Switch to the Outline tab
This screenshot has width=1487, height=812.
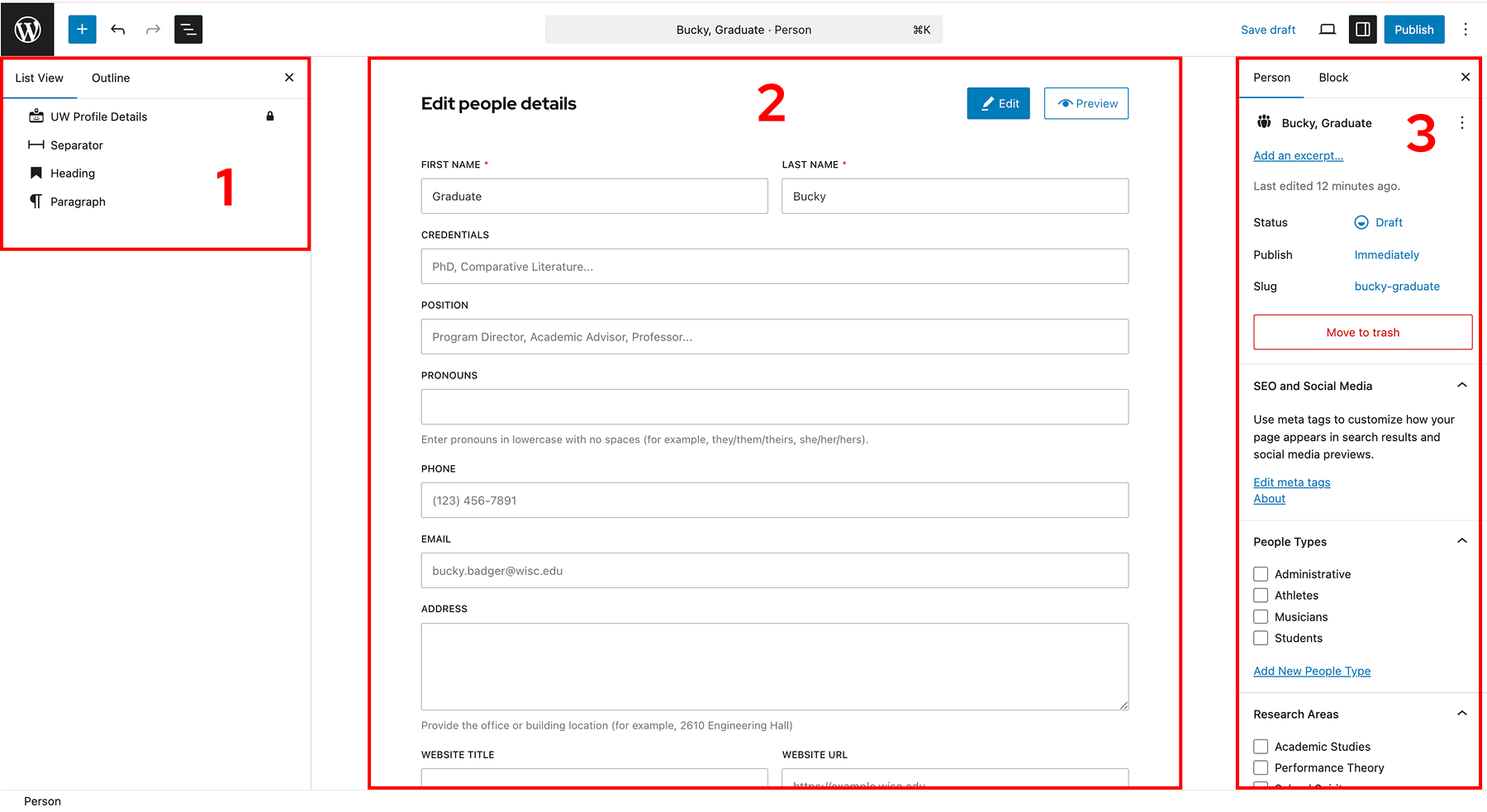(x=111, y=78)
